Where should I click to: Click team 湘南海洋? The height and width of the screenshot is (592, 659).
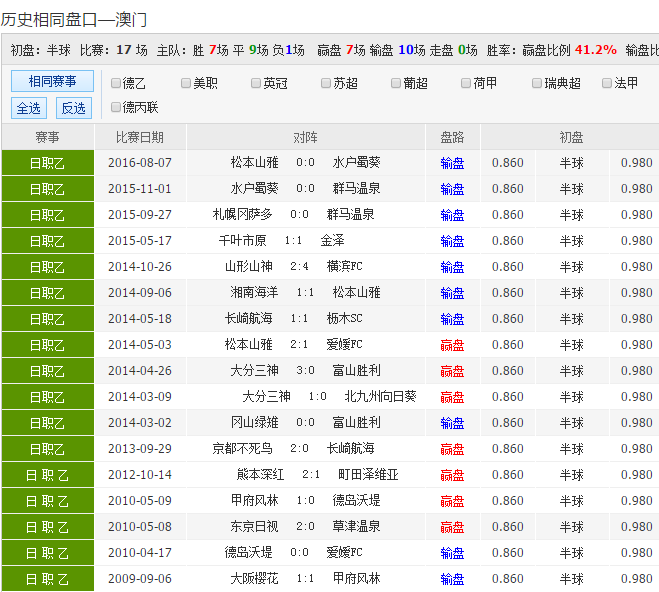pos(254,293)
